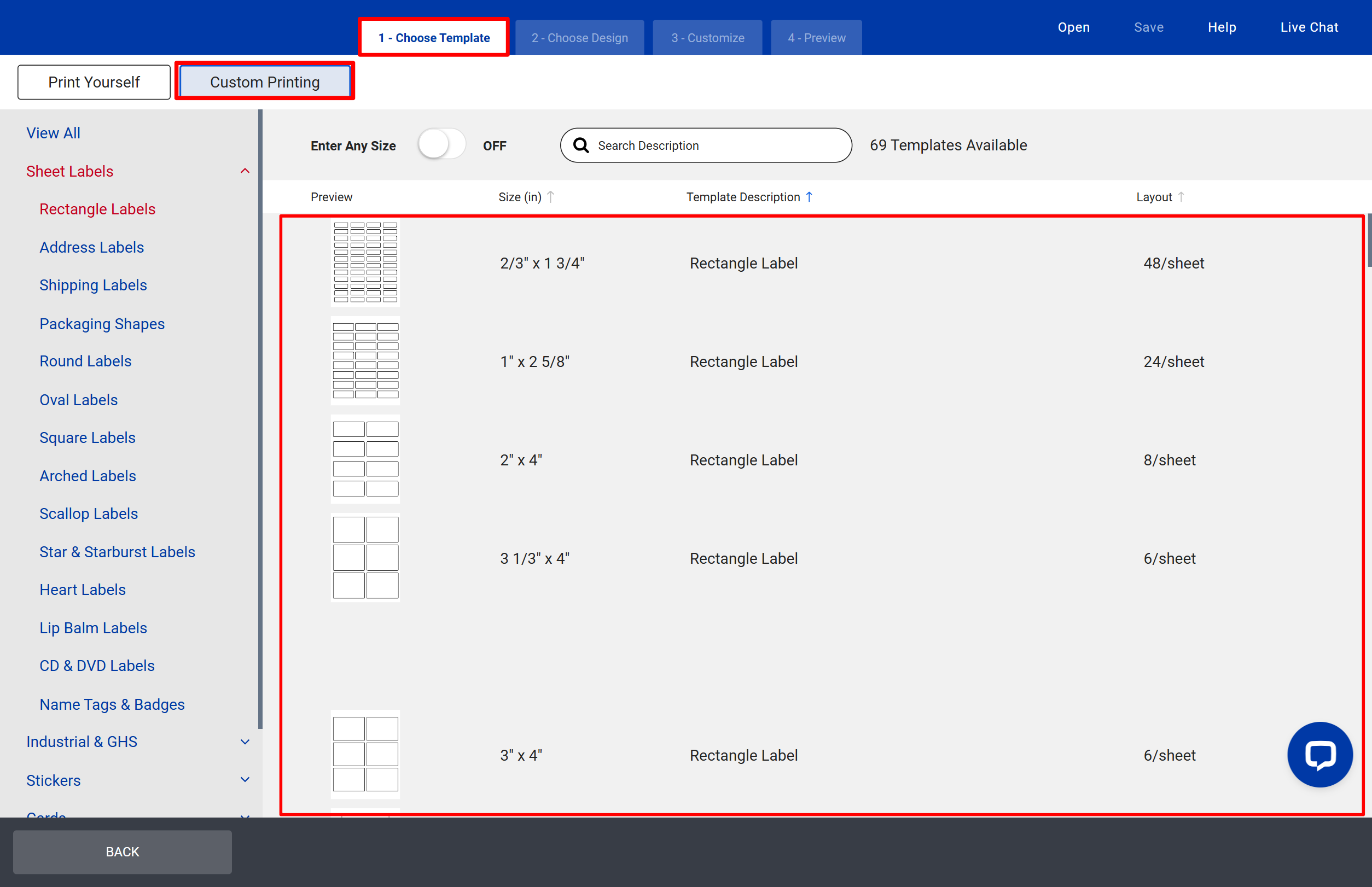Screen dimensions: 1372x887
Task: Open the live chat bubble icon
Action: coord(1319,754)
